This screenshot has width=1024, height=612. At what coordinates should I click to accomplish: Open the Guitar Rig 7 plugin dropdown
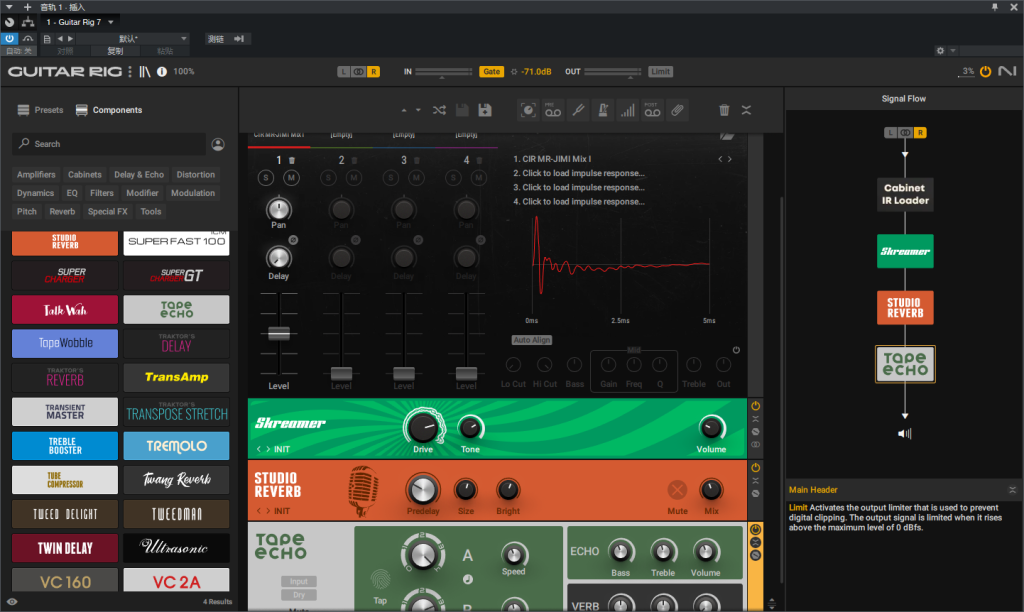click(x=80, y=22)
